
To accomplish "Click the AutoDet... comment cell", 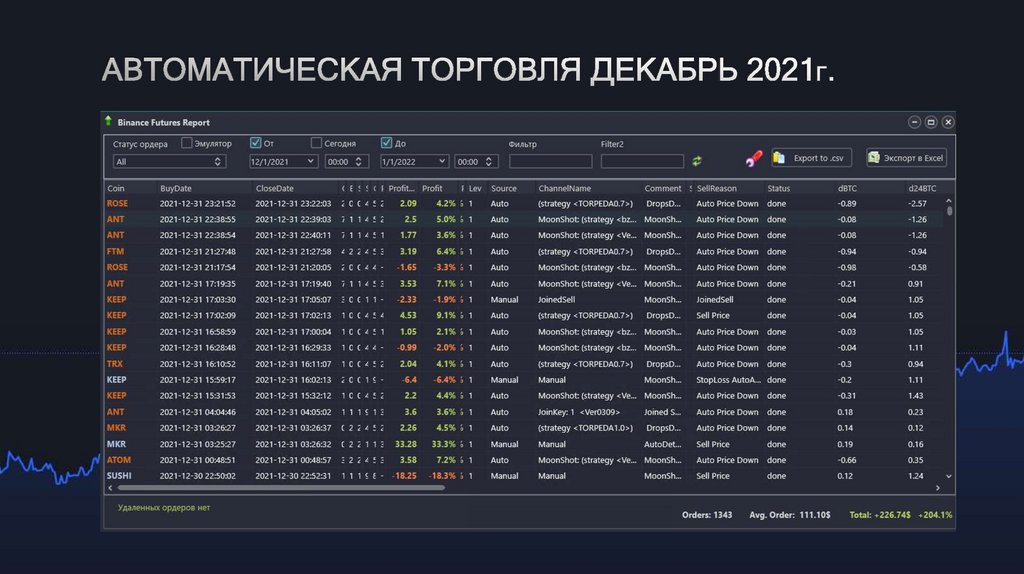I will (663, 444).
